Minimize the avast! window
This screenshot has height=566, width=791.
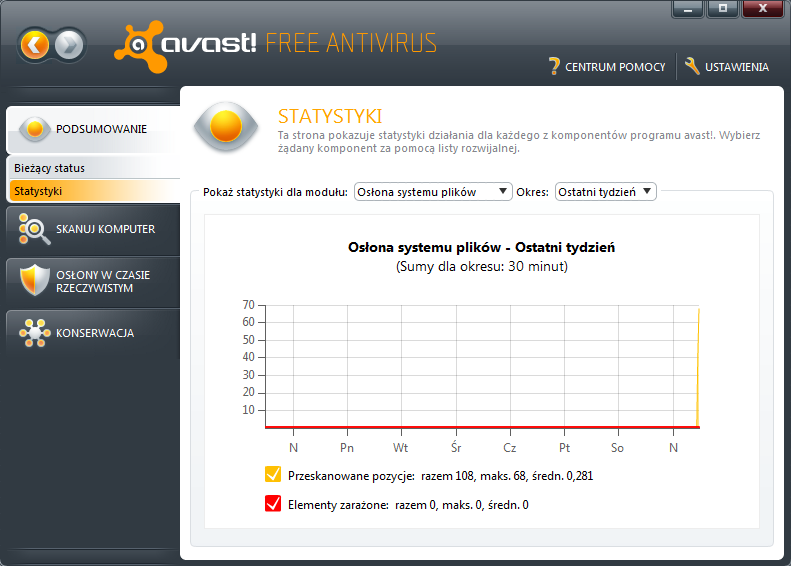[688, 9]
